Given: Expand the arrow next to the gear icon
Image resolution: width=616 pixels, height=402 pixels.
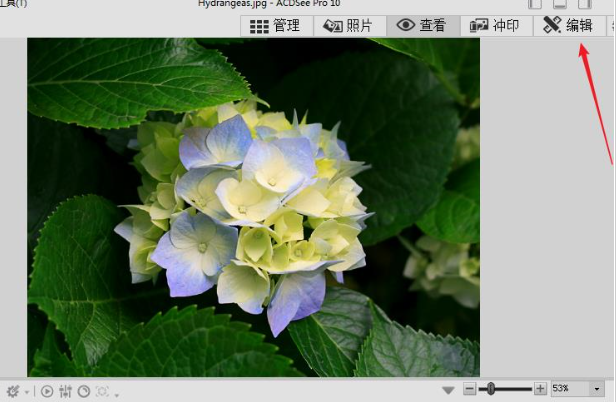Looking at the screenshot, I should tap(27, 392).
